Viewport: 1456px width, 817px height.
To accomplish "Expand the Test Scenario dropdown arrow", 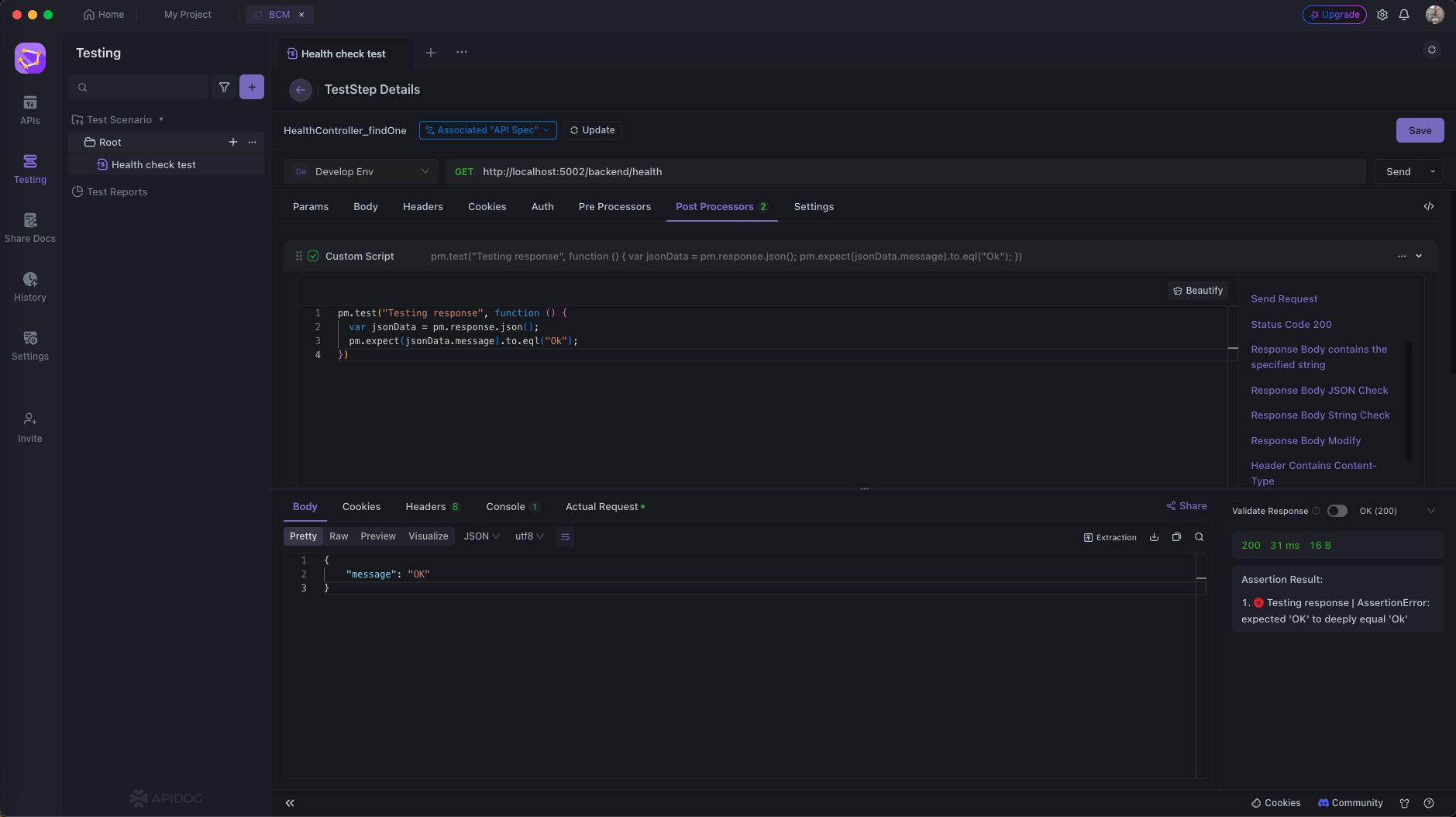I will pos(161,119).
